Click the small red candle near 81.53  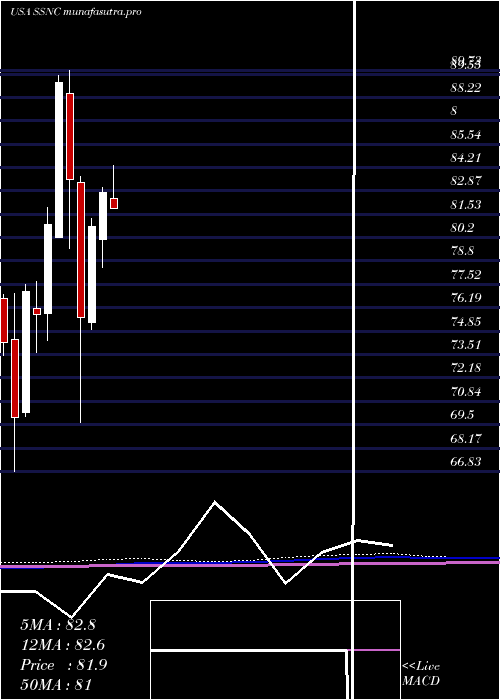tap(114, 203)
